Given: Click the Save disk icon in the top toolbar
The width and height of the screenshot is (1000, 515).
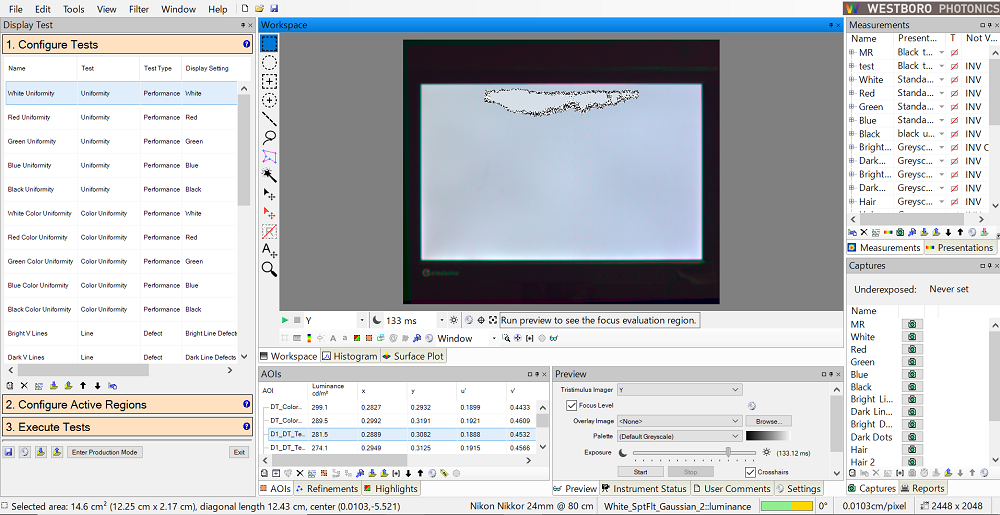Looking at the screenshot, I should (274, 9).
